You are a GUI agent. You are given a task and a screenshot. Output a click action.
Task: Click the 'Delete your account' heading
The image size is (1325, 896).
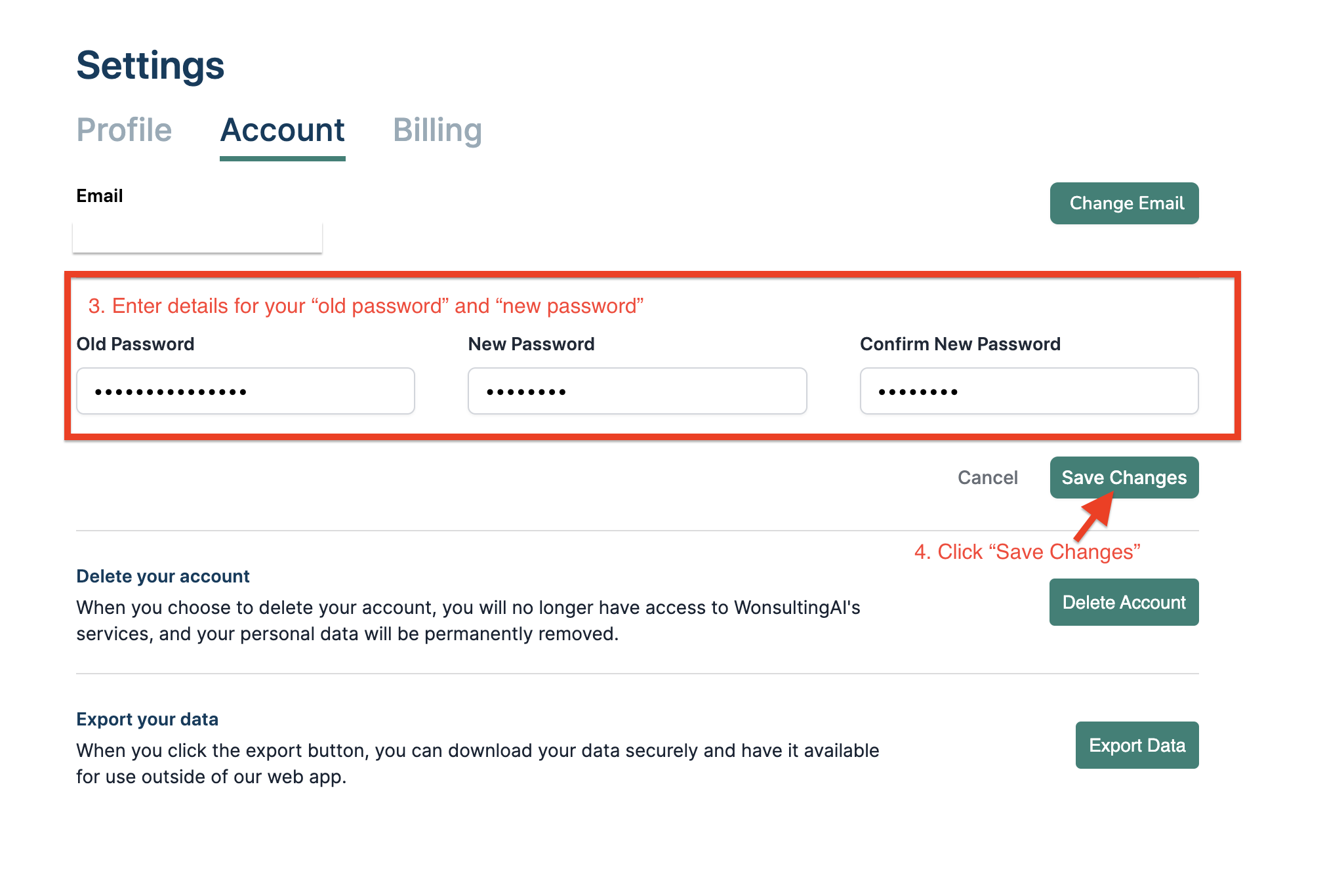click(x=163, y=576)
